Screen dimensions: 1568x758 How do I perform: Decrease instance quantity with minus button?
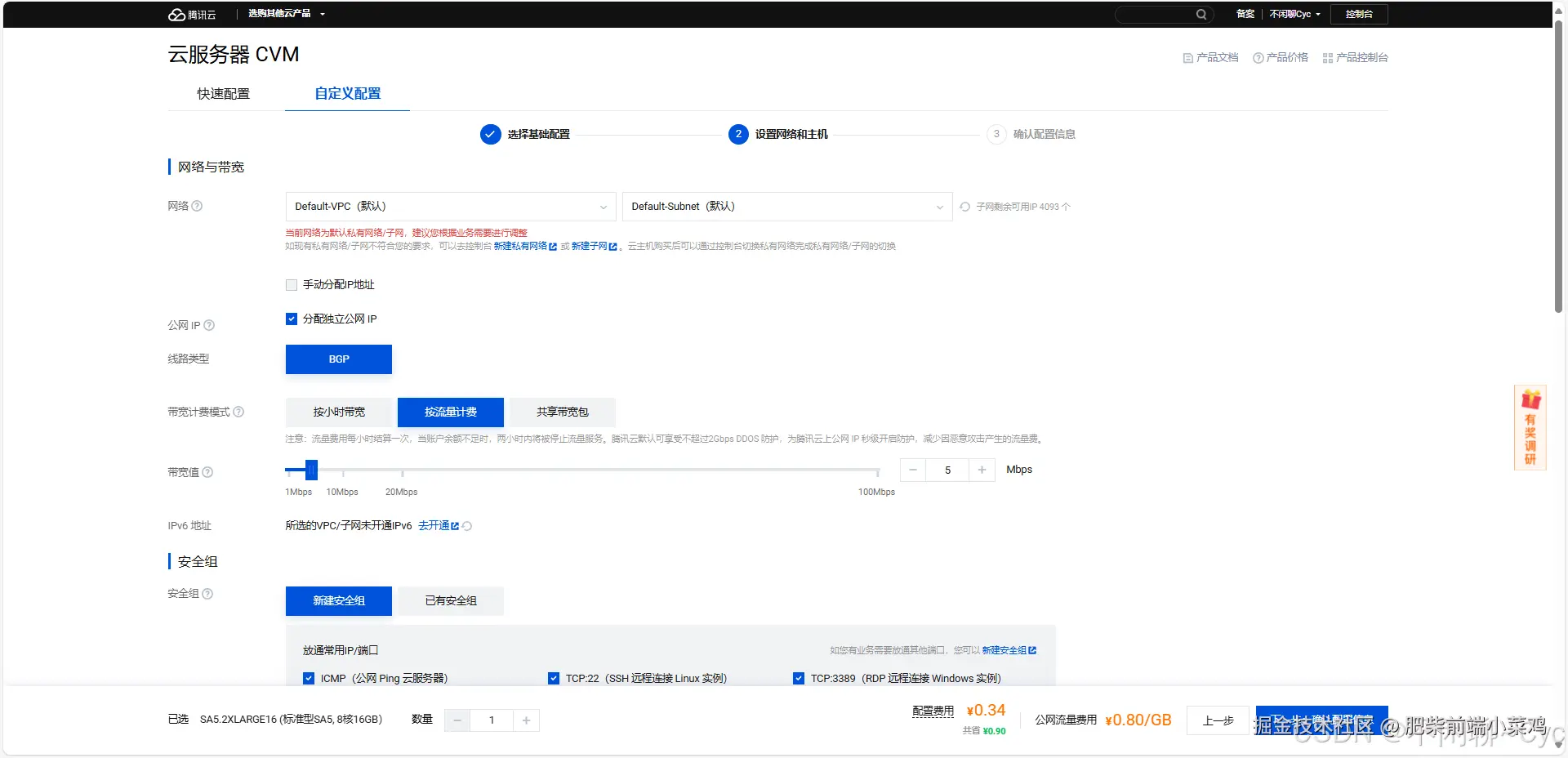point(457,720)
